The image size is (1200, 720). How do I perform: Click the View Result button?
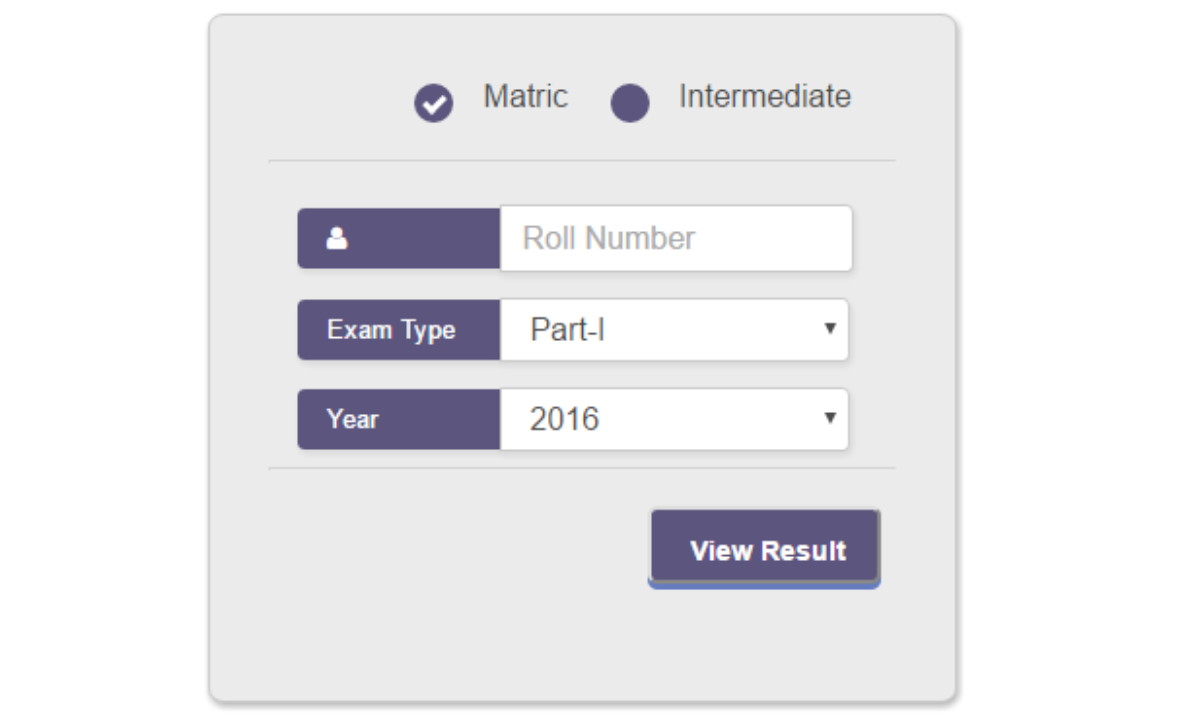pos(763,548)
